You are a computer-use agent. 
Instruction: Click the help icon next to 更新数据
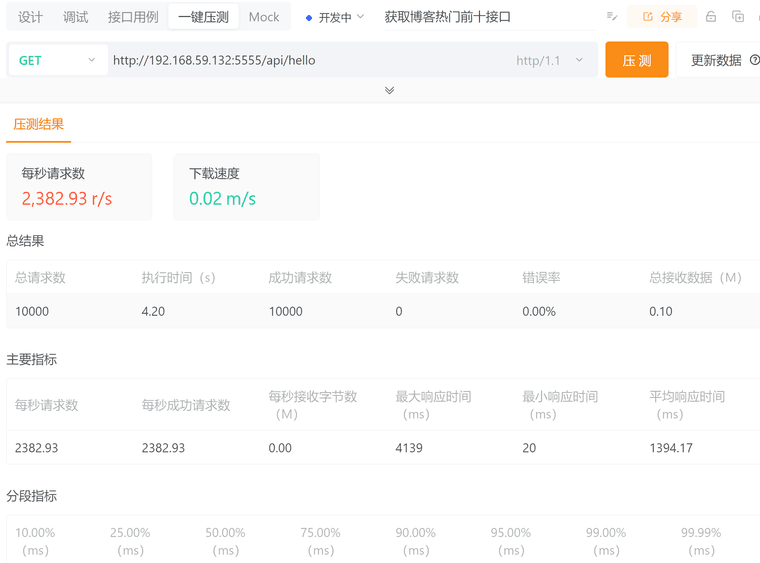[x=754, y=60]
